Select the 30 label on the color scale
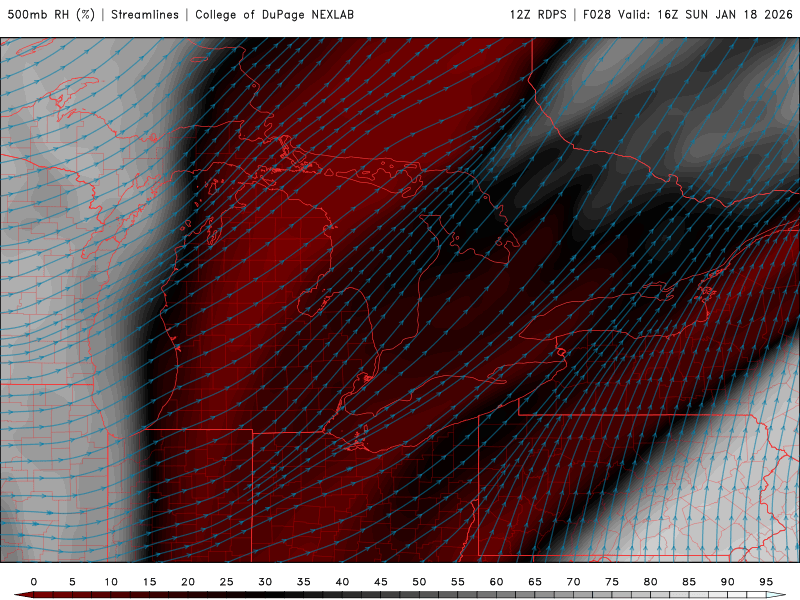The height and width of the screenshot is (600, 800). [265, 582]
